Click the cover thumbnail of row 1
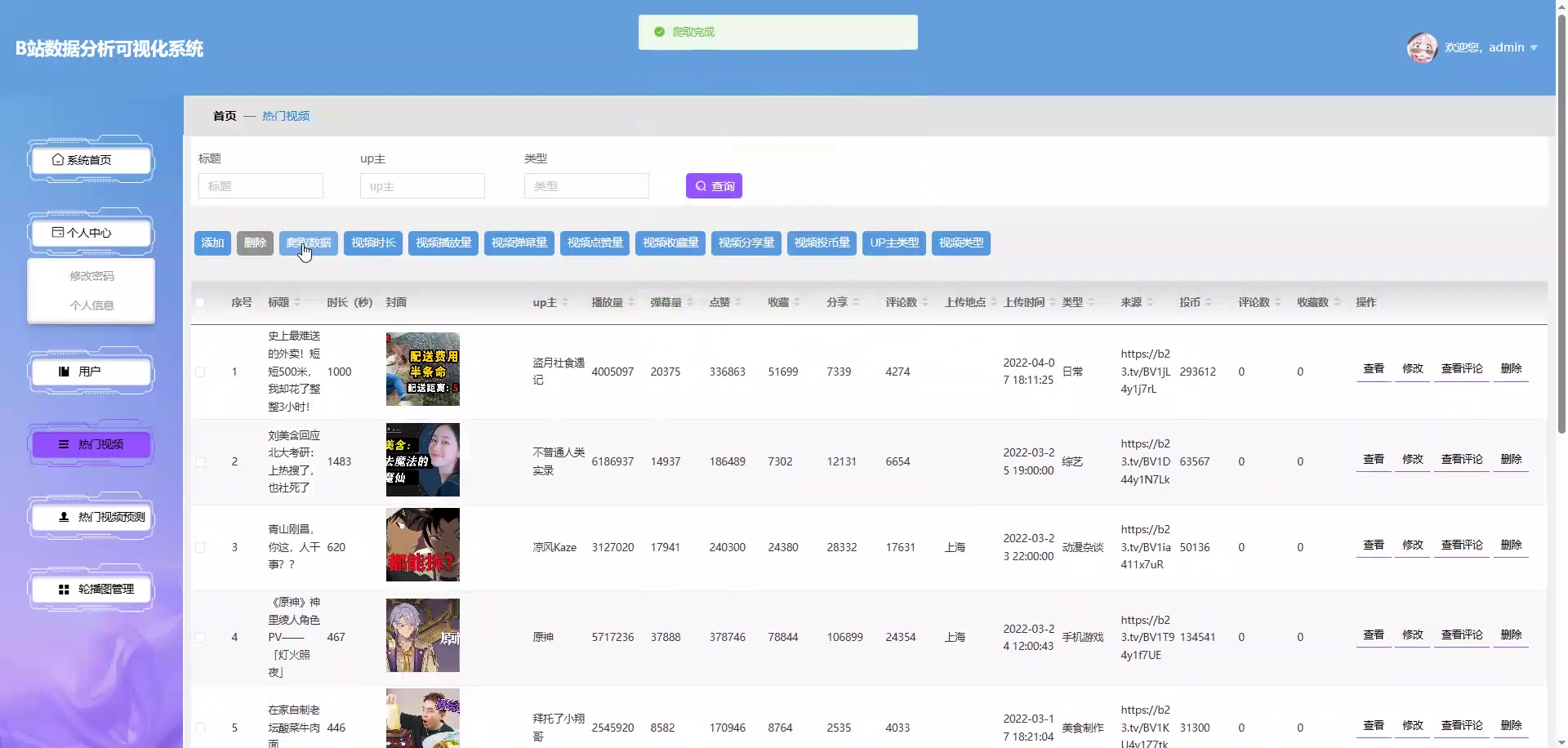 click(x=423, y=369)
